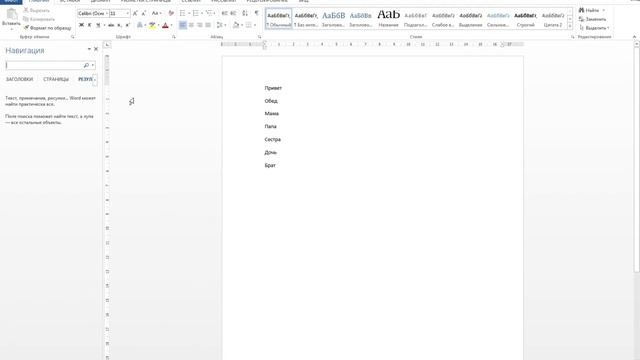Image resolution: width=640 pixels, height=360 pixels.
Task: Click the tab selector at ruler corner
Action: 107,44
